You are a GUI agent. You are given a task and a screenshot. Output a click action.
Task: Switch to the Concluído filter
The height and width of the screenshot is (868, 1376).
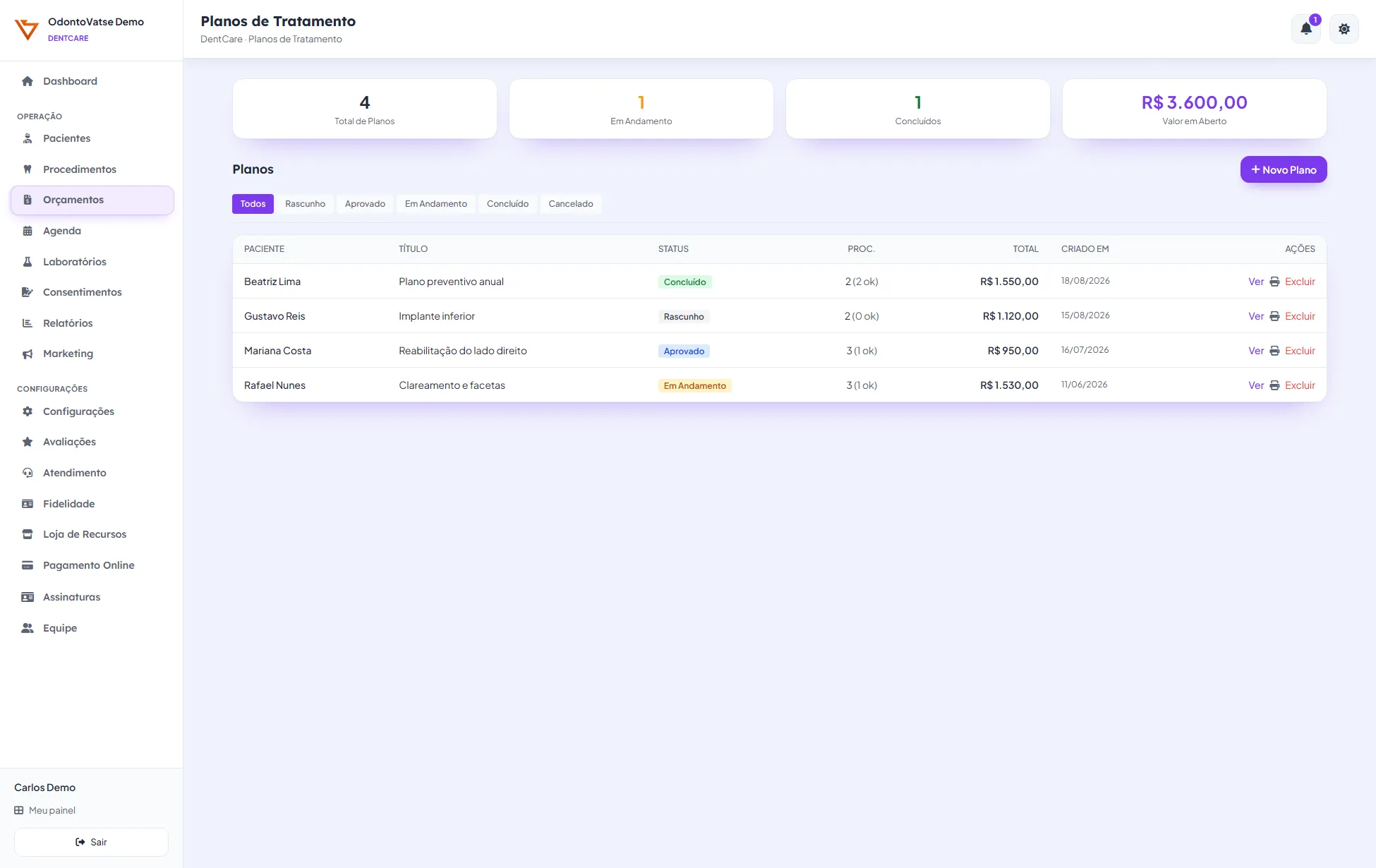[x=507, y=204]
